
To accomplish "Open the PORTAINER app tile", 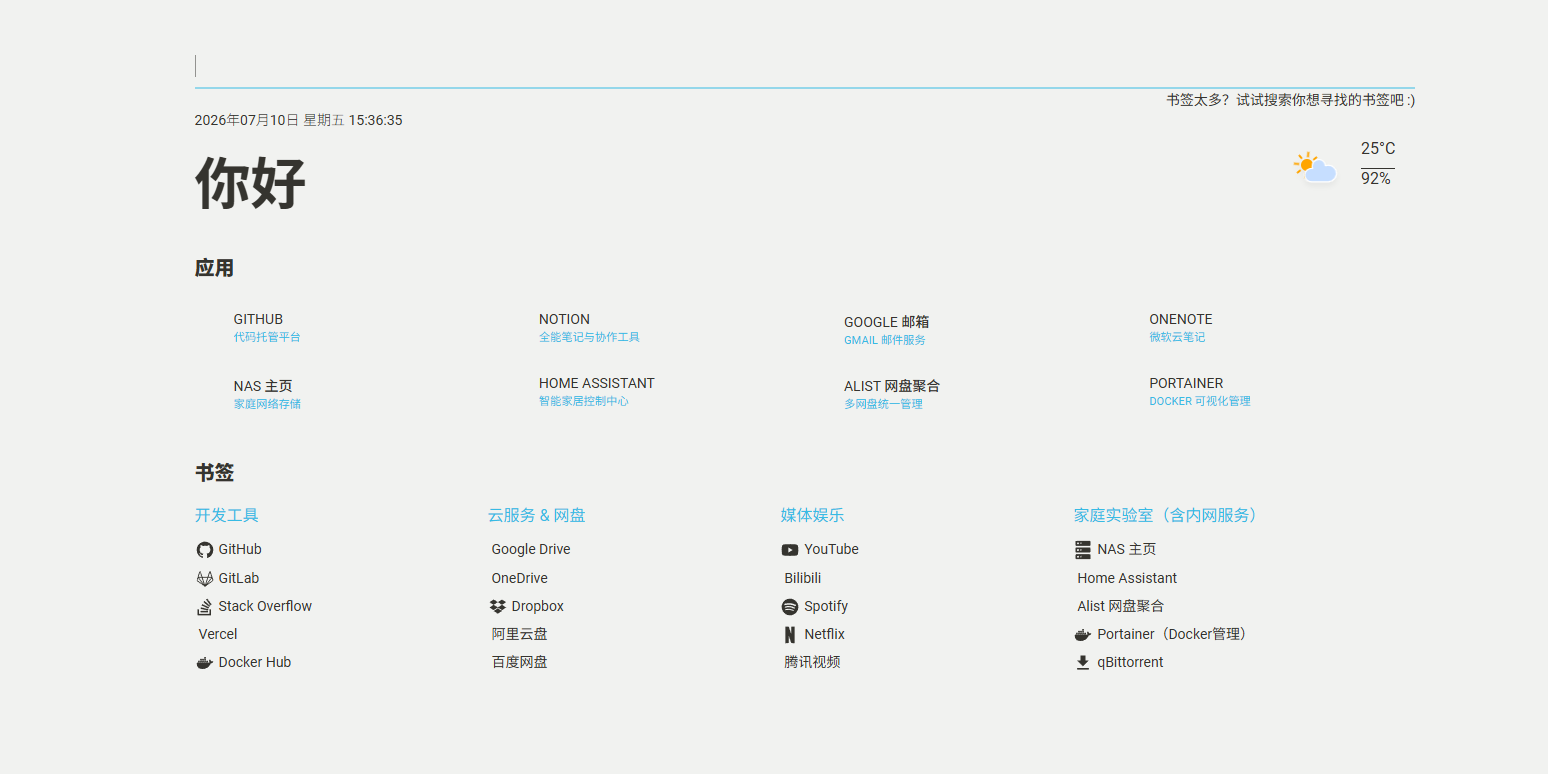I will [x=1200, y=392].
